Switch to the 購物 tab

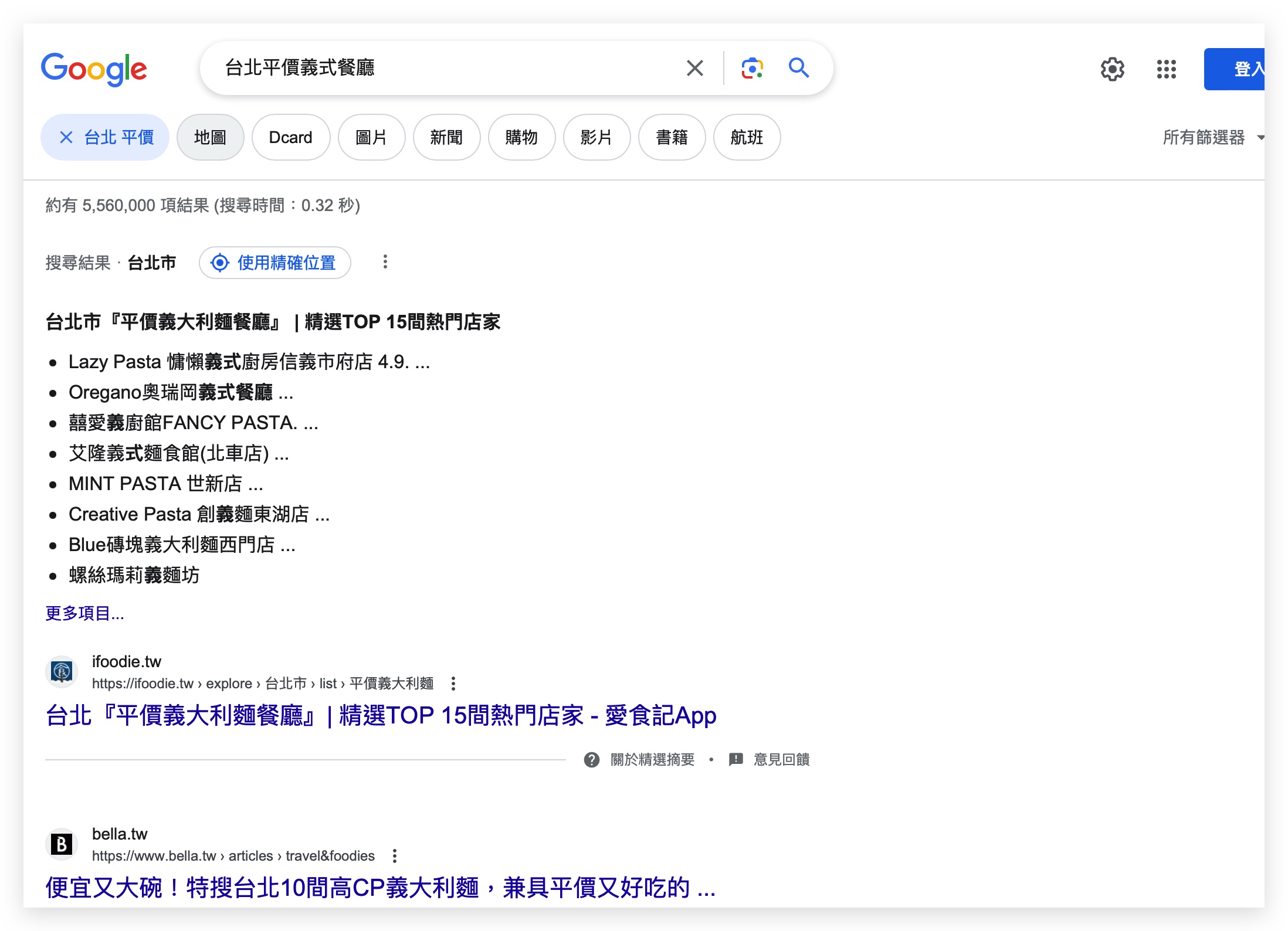pos(521,137)
